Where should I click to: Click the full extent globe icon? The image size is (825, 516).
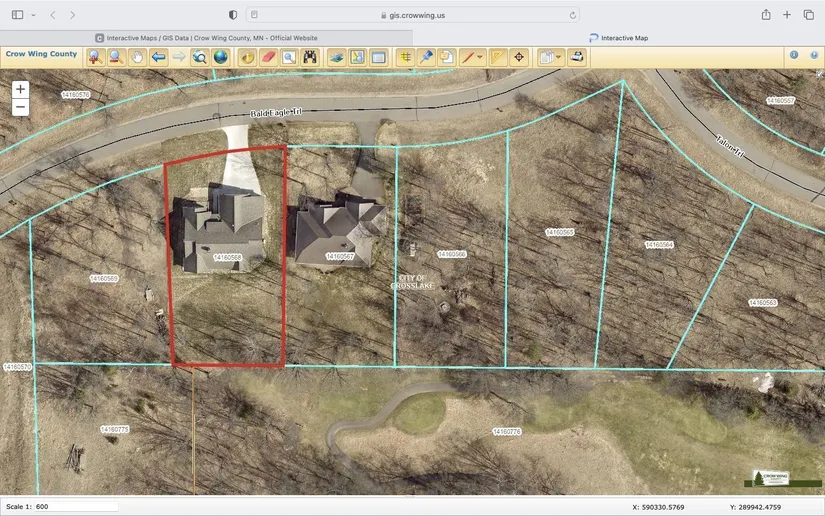point(220,57)
